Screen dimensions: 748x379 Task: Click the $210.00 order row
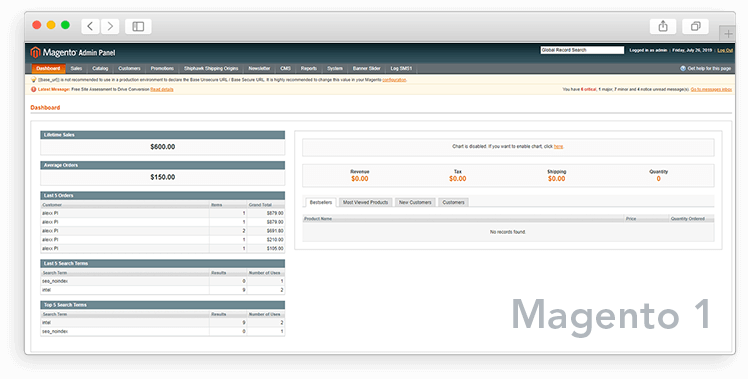[x=163, y=240]
